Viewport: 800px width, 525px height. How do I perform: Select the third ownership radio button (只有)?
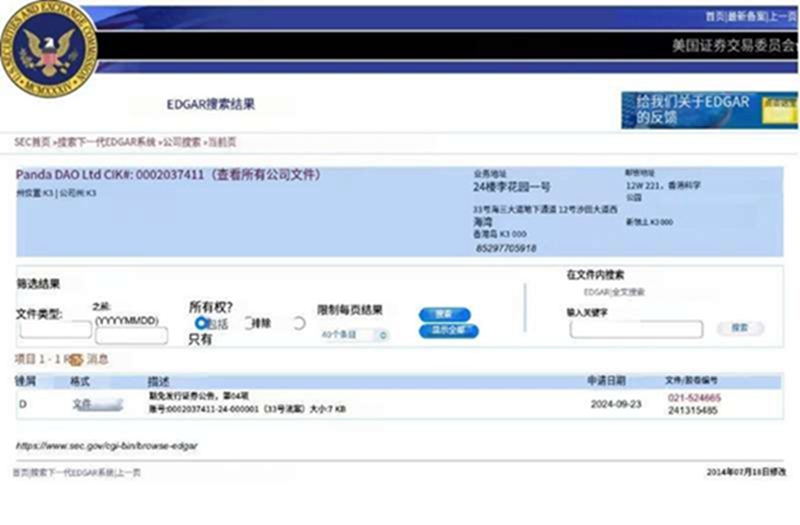click(299, 323)
